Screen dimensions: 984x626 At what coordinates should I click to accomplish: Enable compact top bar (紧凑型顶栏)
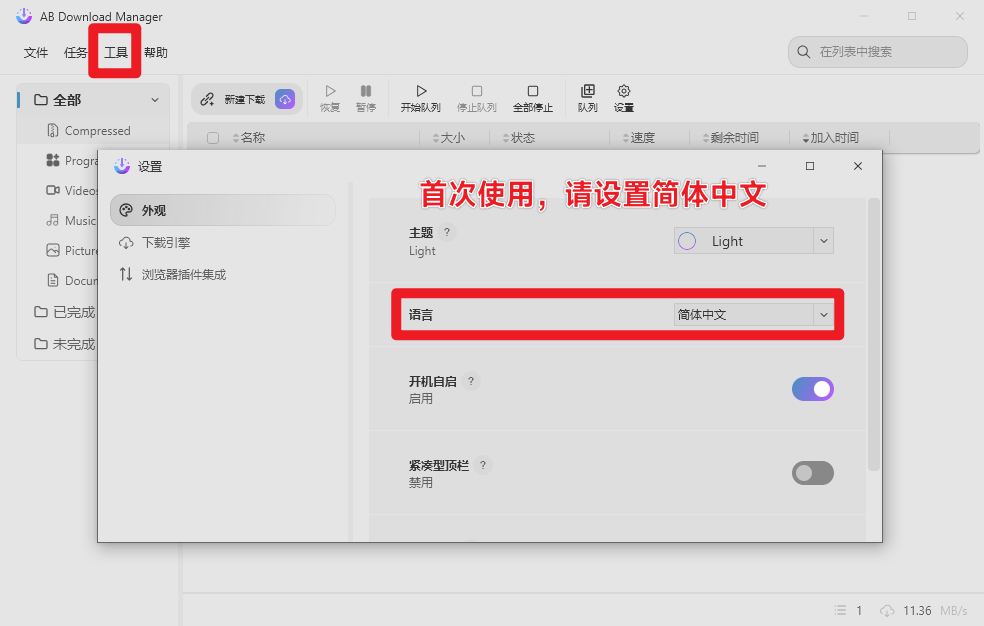(812, 472)
